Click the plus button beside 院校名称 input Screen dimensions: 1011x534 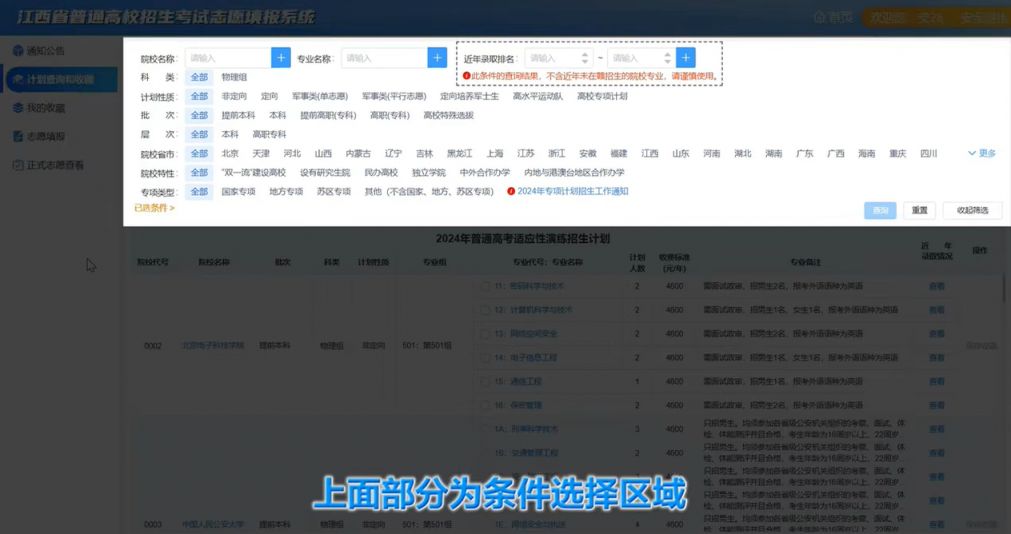[281, 58]
